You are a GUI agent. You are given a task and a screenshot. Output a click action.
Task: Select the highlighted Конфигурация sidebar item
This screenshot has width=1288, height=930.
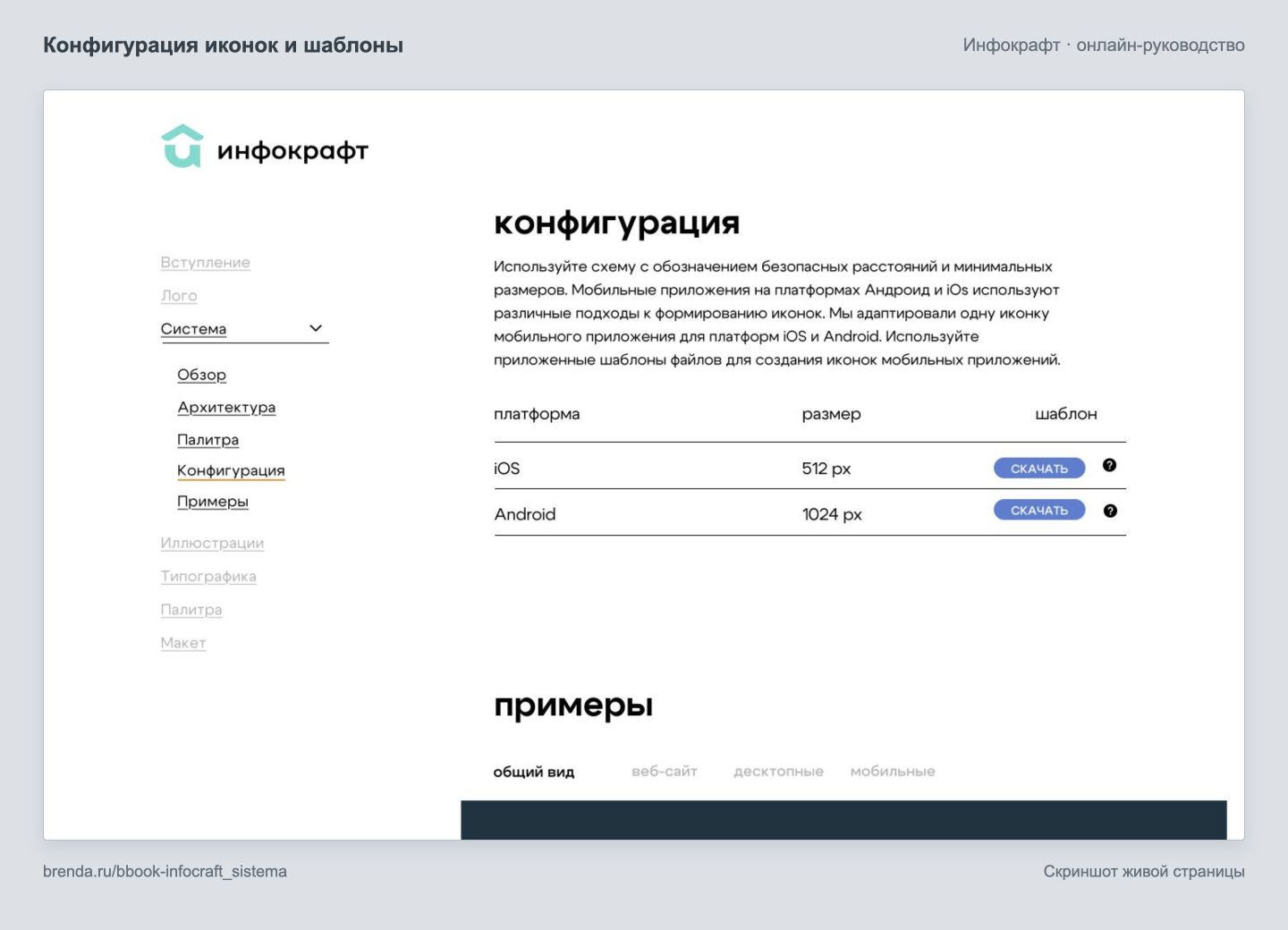[x=231, y=471]
